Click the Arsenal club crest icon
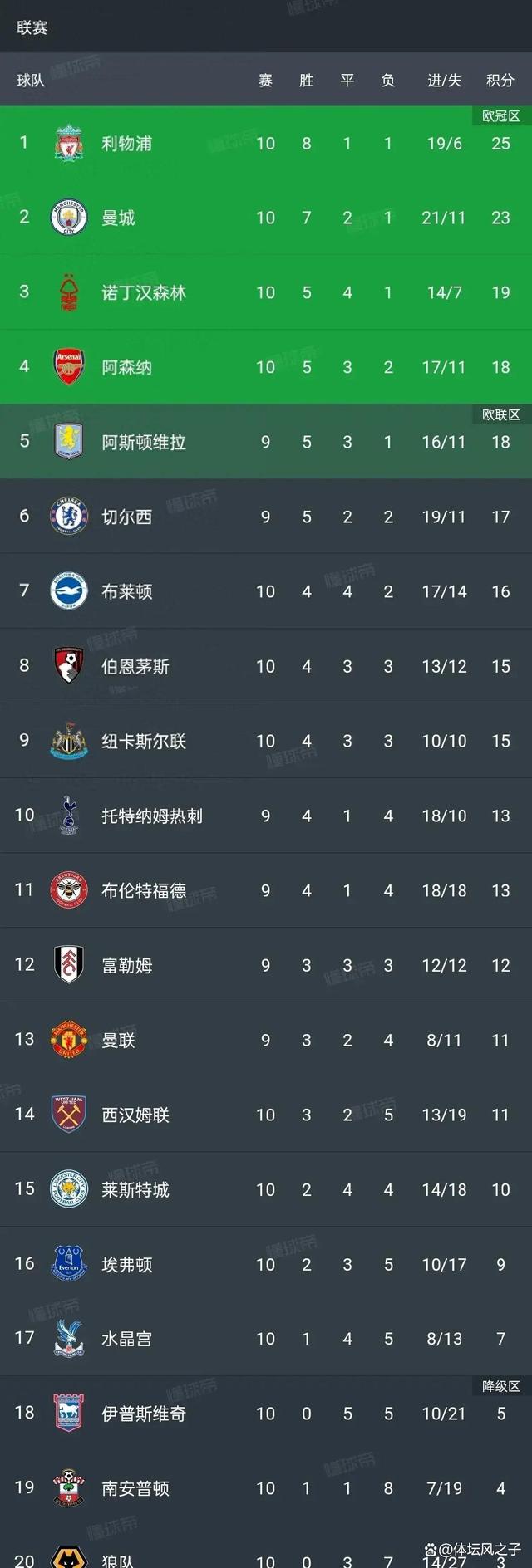The height and width of the screenshot is (1568, 532). coord(69,367)
